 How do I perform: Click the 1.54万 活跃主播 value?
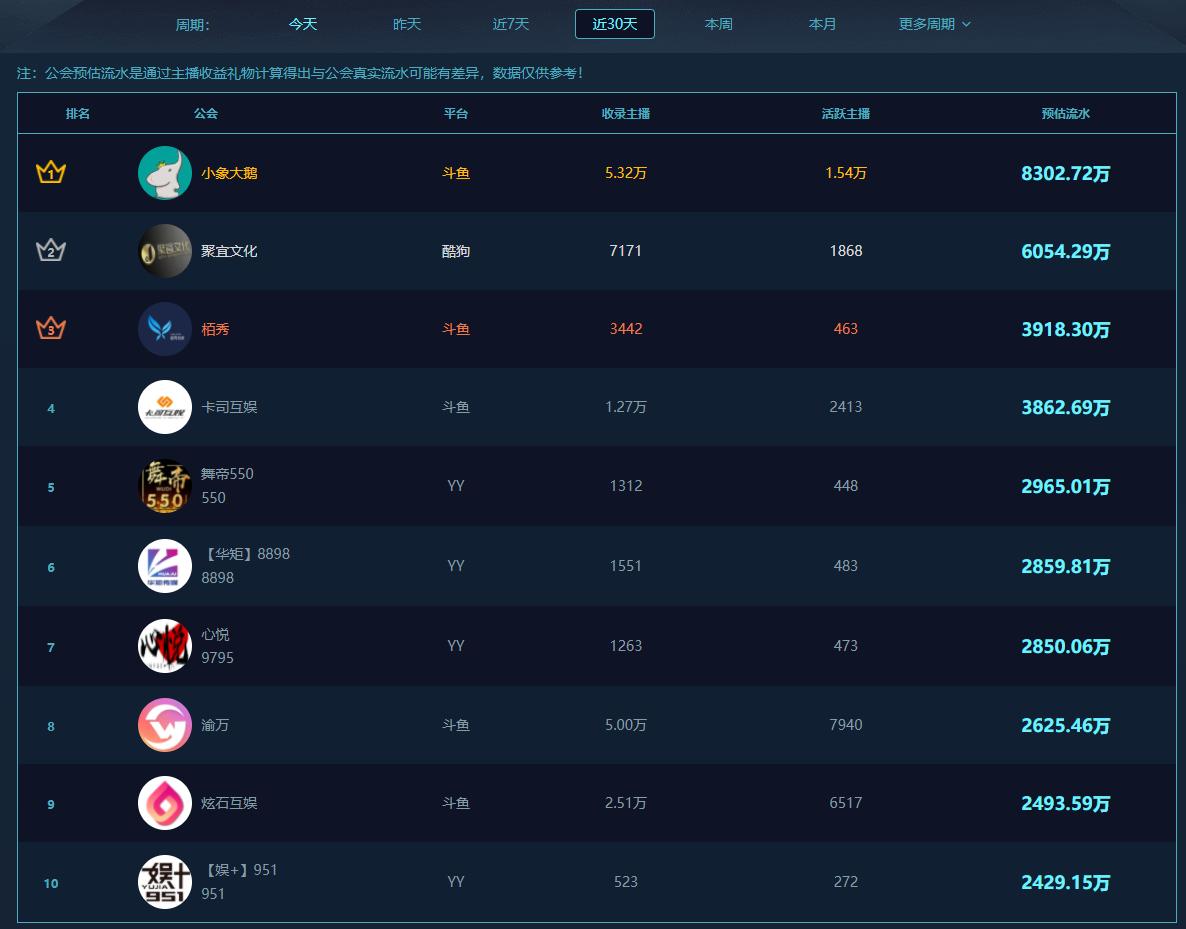846,173
